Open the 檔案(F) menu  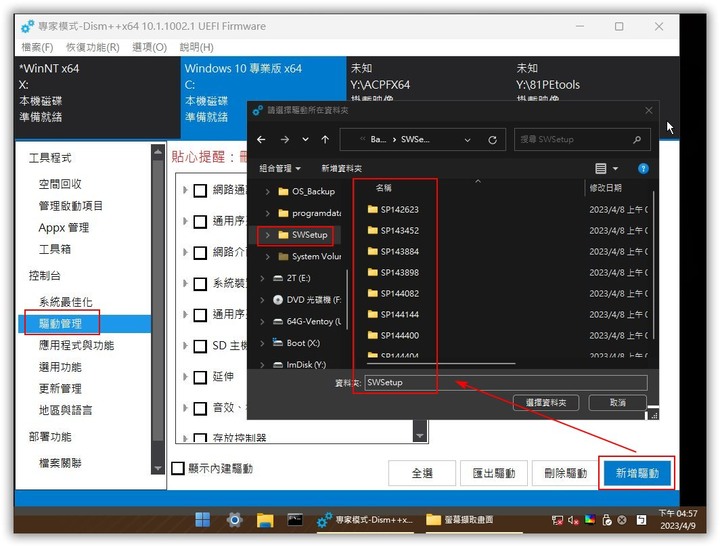(x=37, y=47)
